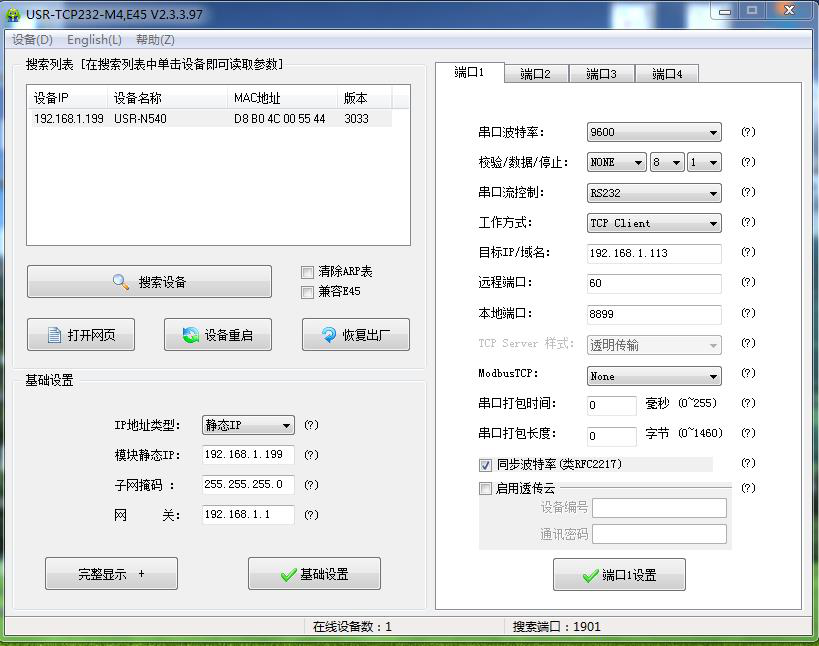Switch to the 端口2 tab
Screen dimensions: 819x646
tap(535, 74)
